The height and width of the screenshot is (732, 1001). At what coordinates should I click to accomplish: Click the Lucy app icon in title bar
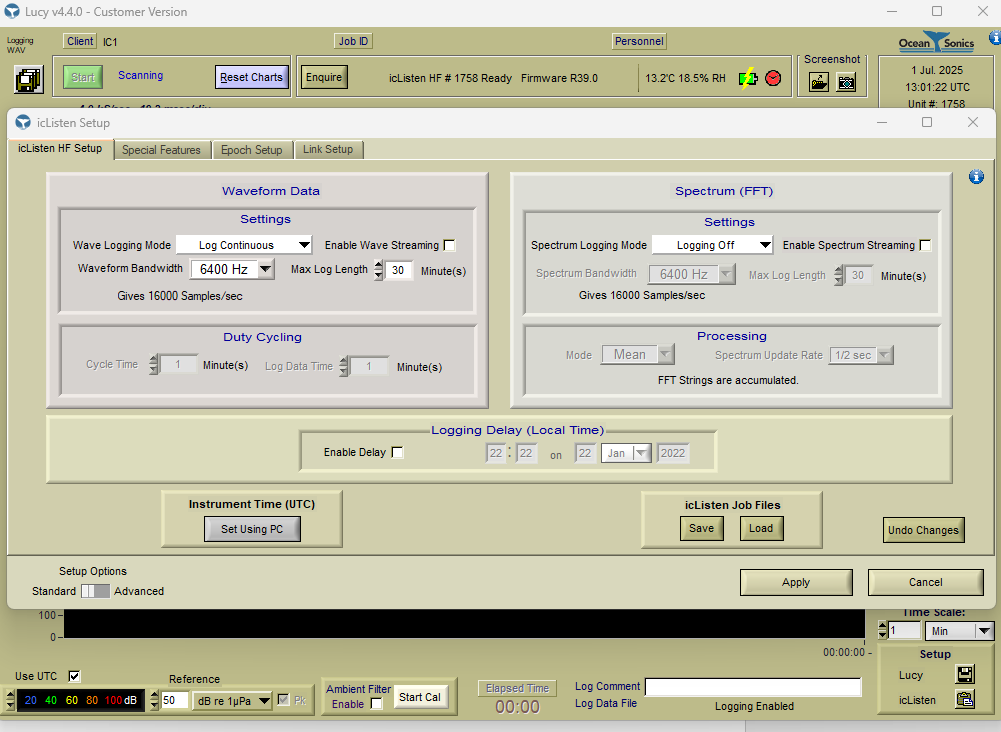click(12, 11)
